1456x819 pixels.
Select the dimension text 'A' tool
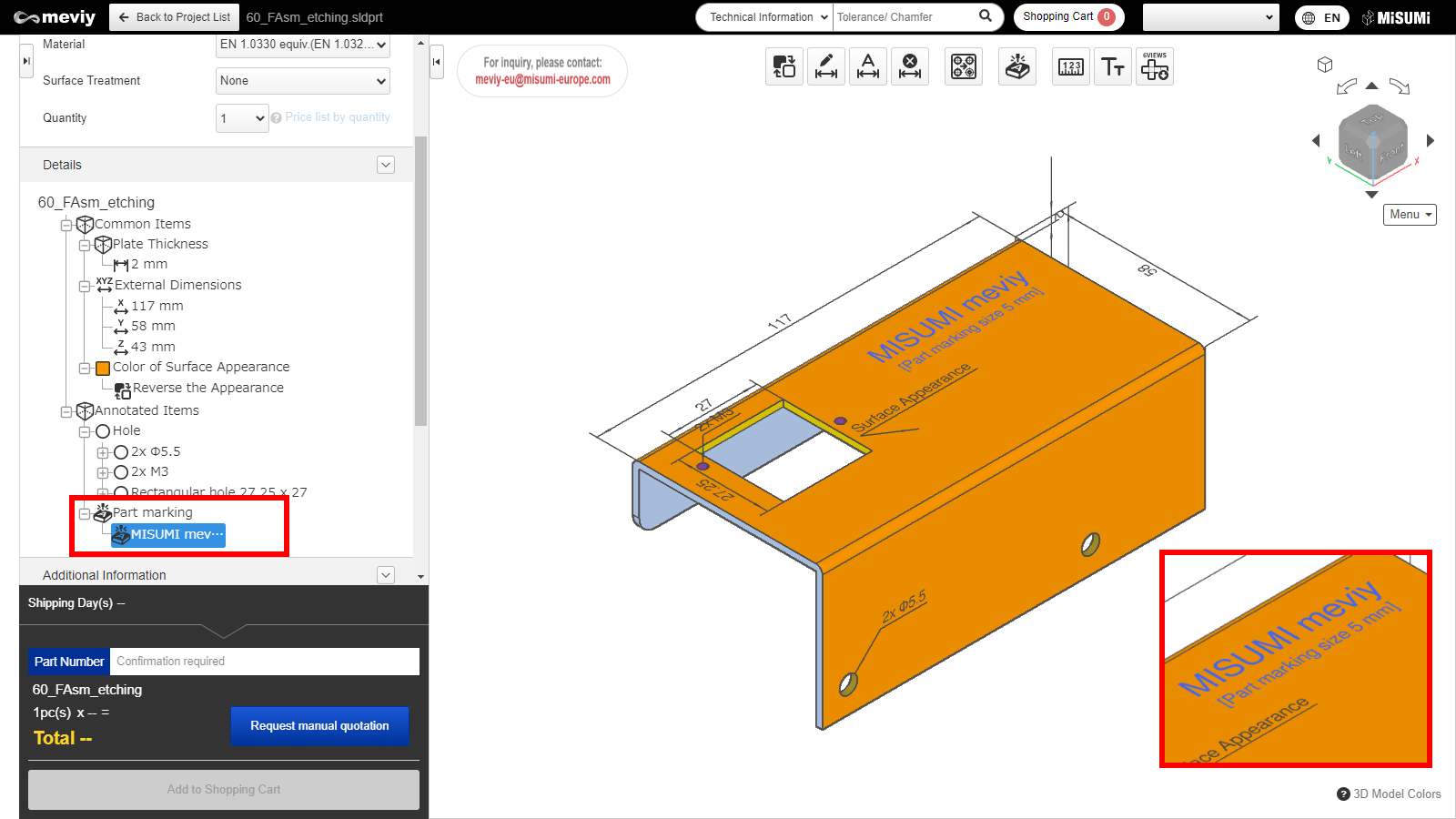tap(868, 66)
